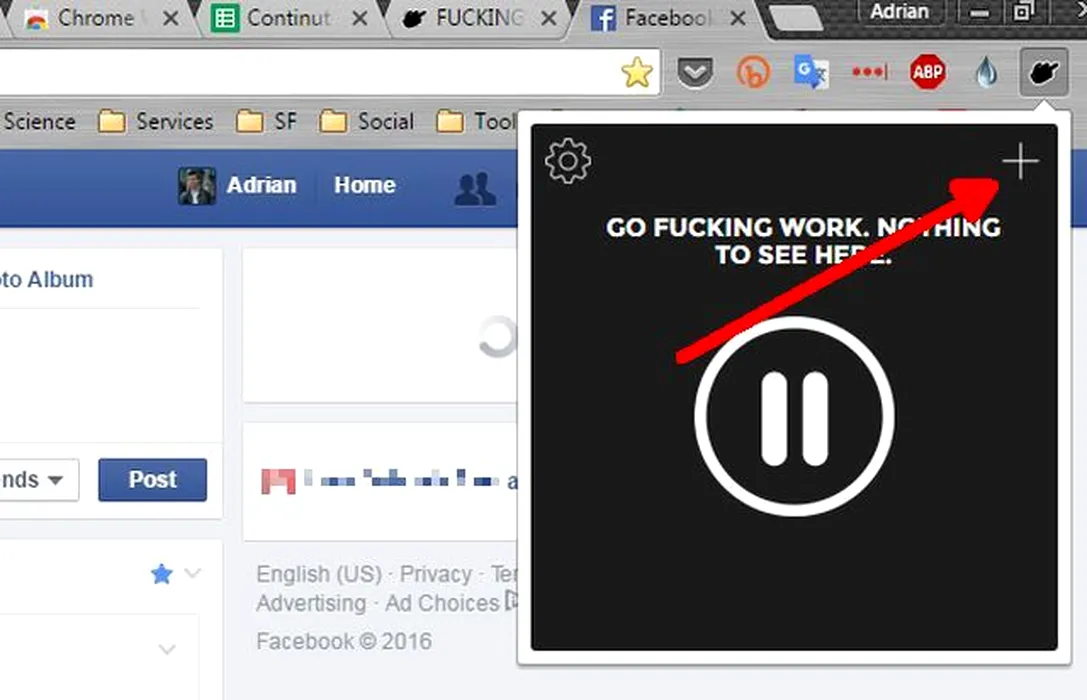The image size is (1087, 700).
Task: Switch to the Facebook browser tab
Action: tap(664, 18)
